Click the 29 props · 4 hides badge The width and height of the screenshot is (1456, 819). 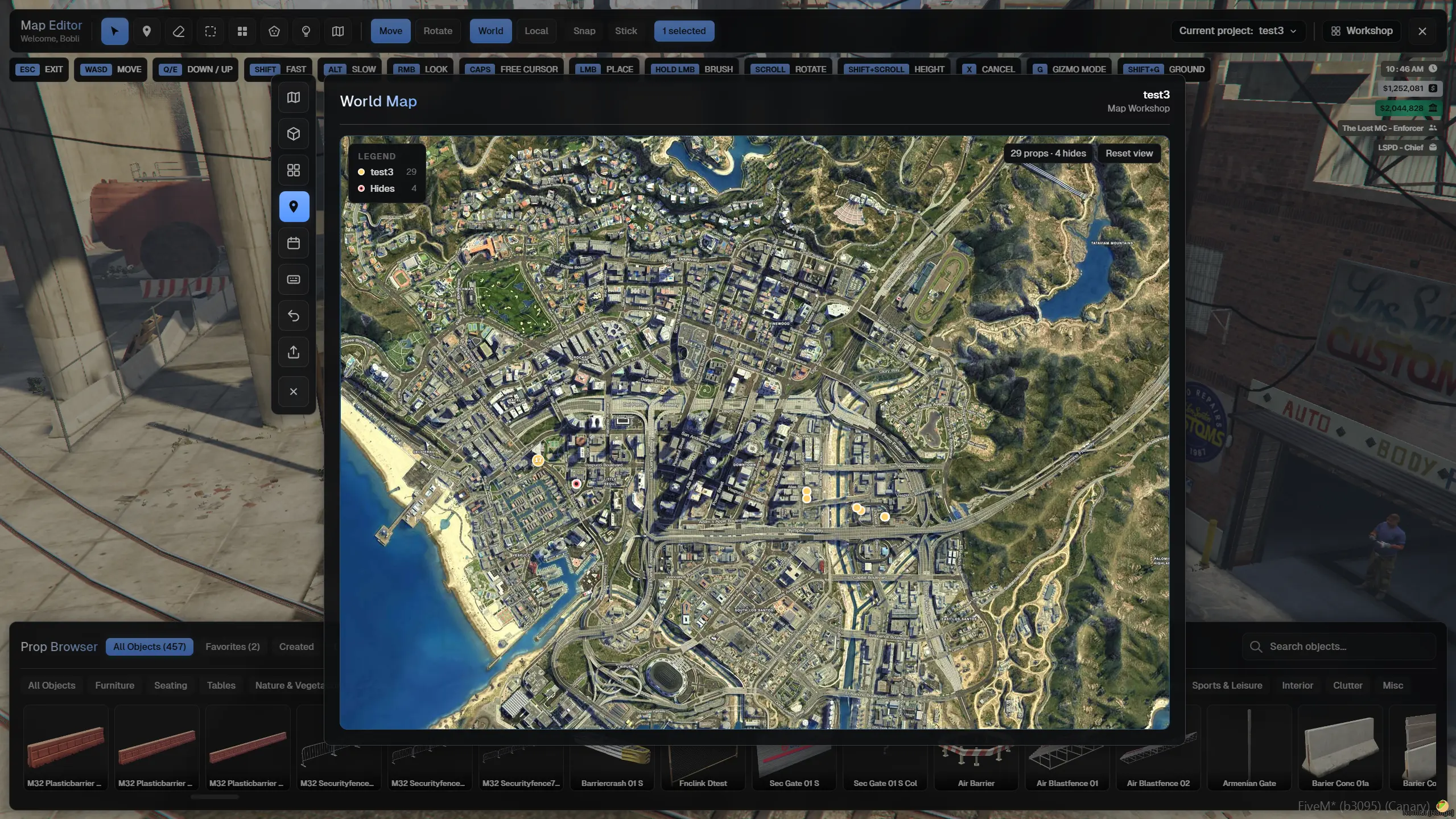coord(1047,154)
